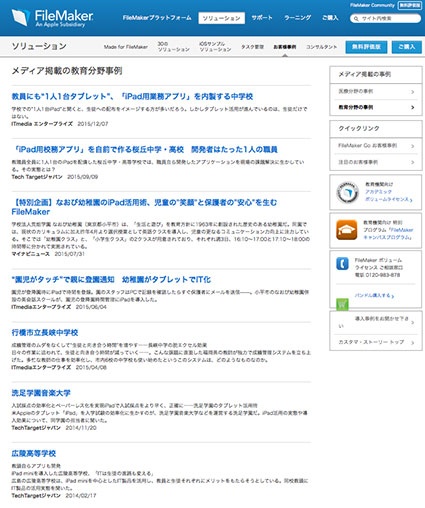This screenshot has height=508, width=425.
Task: Click the source text 'マイナビニュース'
Action: (x=30, y=254)
